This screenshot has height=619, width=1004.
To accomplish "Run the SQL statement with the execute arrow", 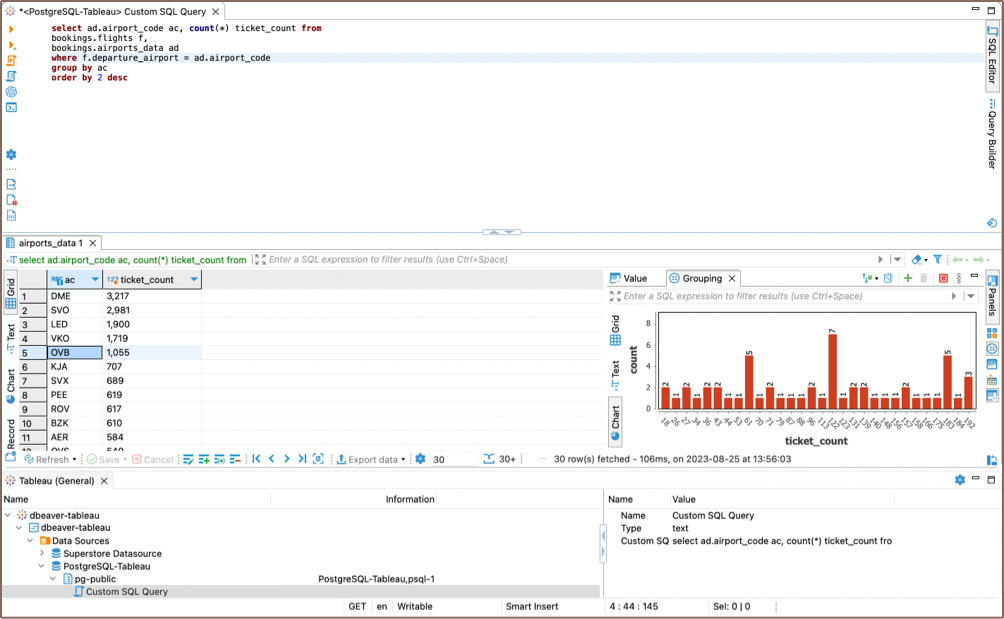I will (x=11, y=30).
